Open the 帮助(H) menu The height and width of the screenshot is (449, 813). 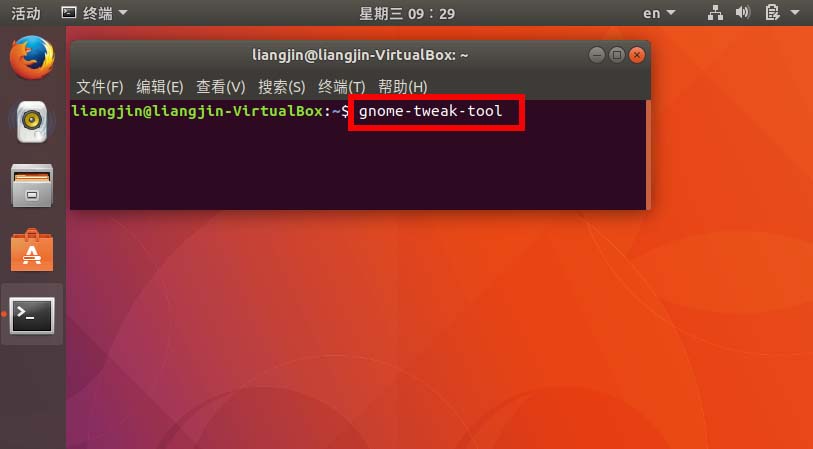pos(402,87)
